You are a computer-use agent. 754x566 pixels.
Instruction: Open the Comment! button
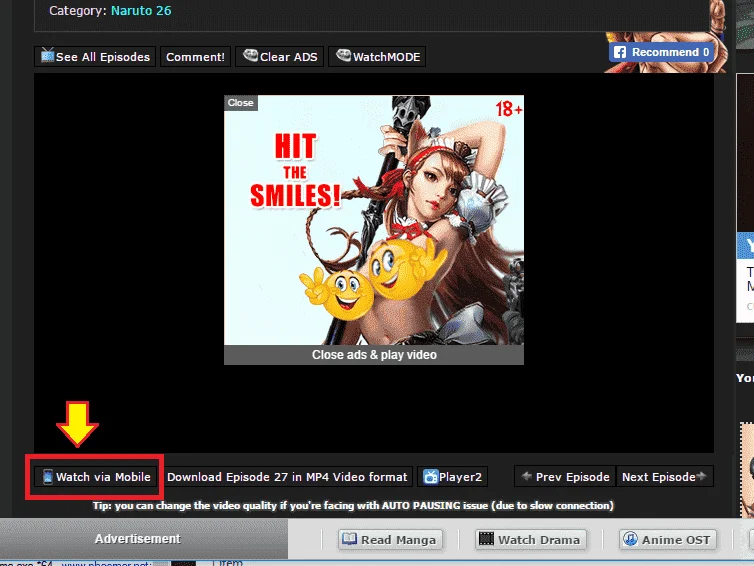click(x=195, y=57)
